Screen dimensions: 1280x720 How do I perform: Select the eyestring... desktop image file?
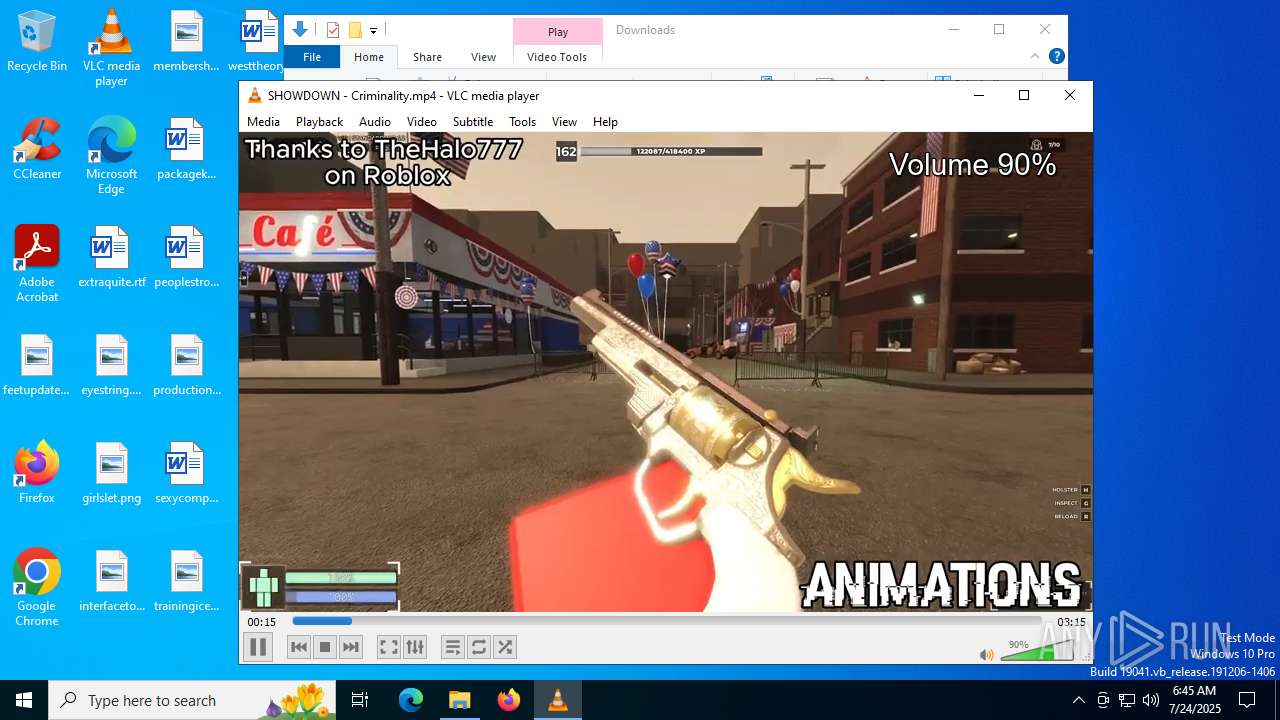click(x=111, y=365)
